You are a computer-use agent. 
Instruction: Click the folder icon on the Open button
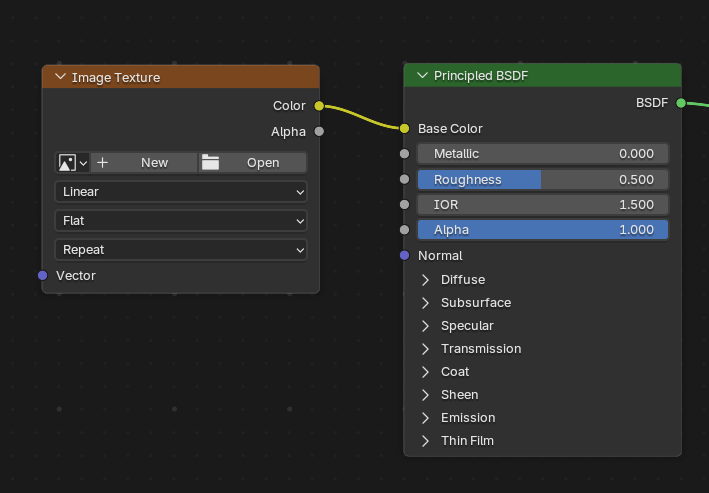(x=210, y=162)
